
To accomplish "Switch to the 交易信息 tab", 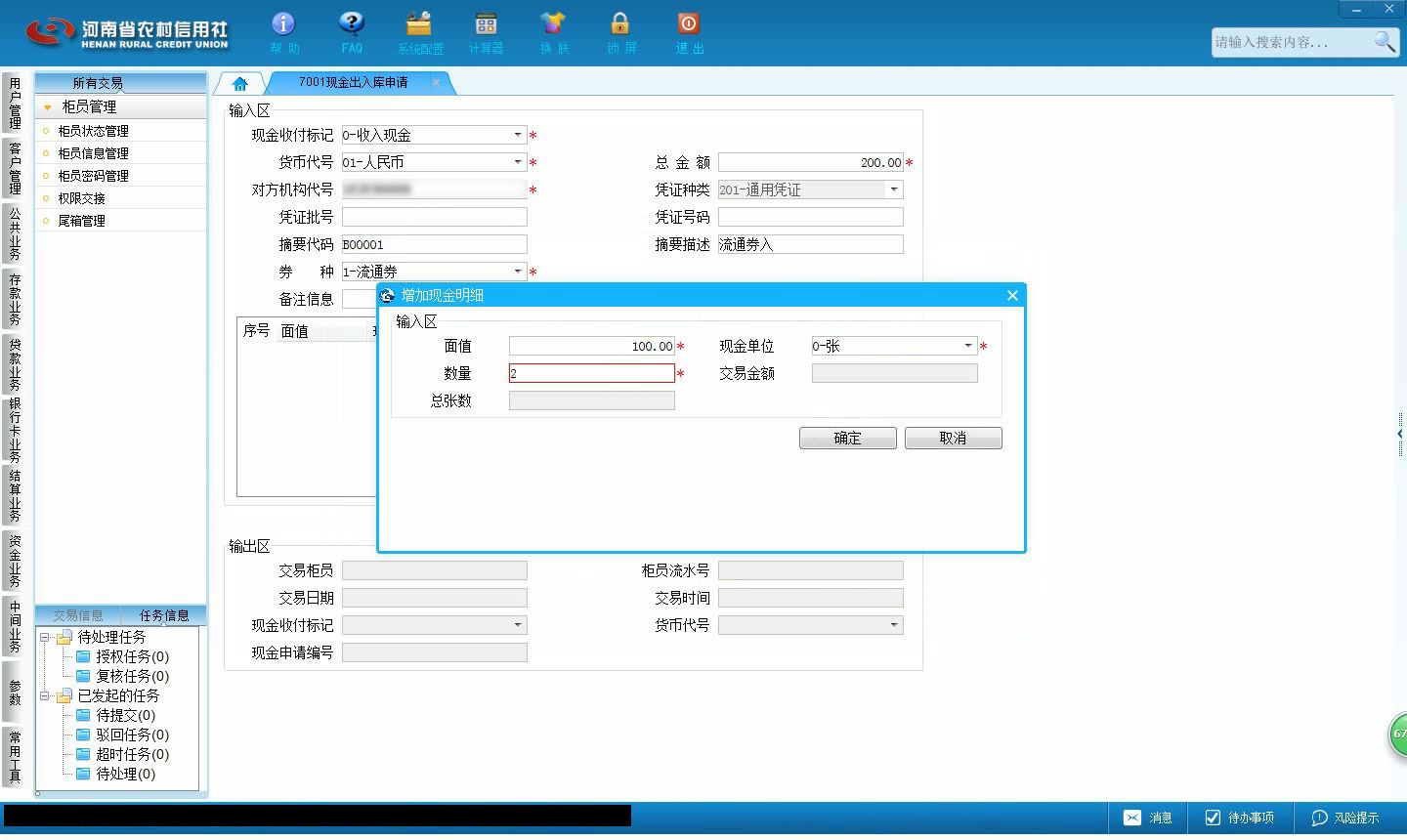I will [x=78, y=615].
